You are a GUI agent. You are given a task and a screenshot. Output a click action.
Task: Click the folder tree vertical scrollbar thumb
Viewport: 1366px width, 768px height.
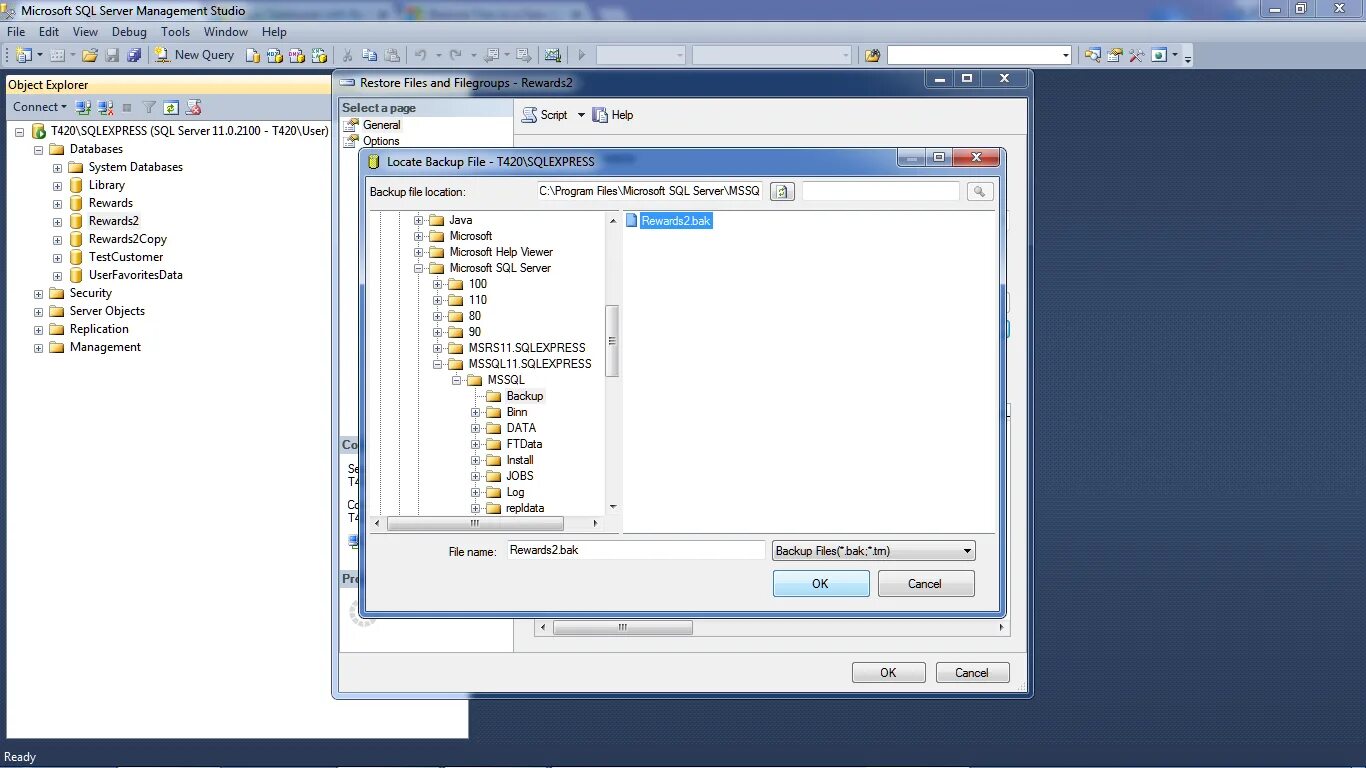coord(612,341)
